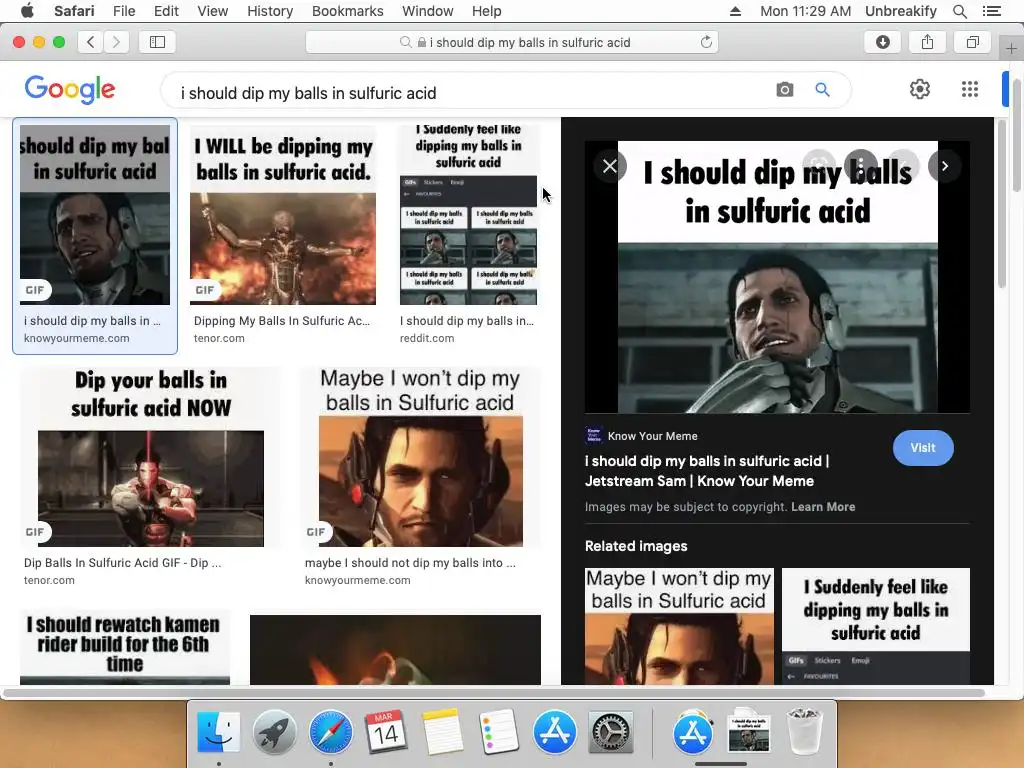Open Notes in the Dock

pyautogui.click(x=443, y=732)
